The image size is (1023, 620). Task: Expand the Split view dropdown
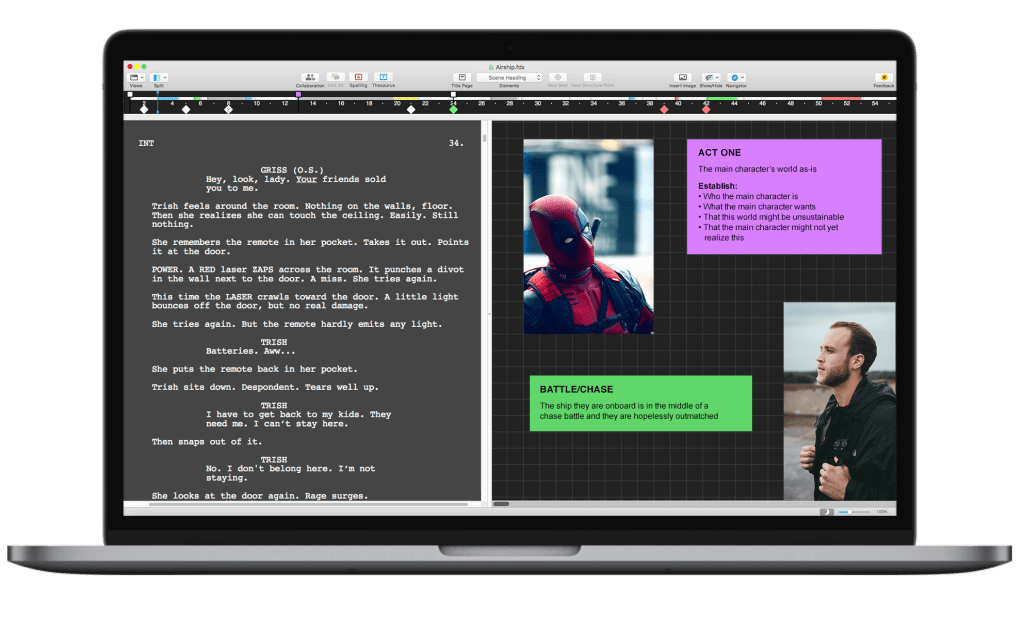[159, 77]
